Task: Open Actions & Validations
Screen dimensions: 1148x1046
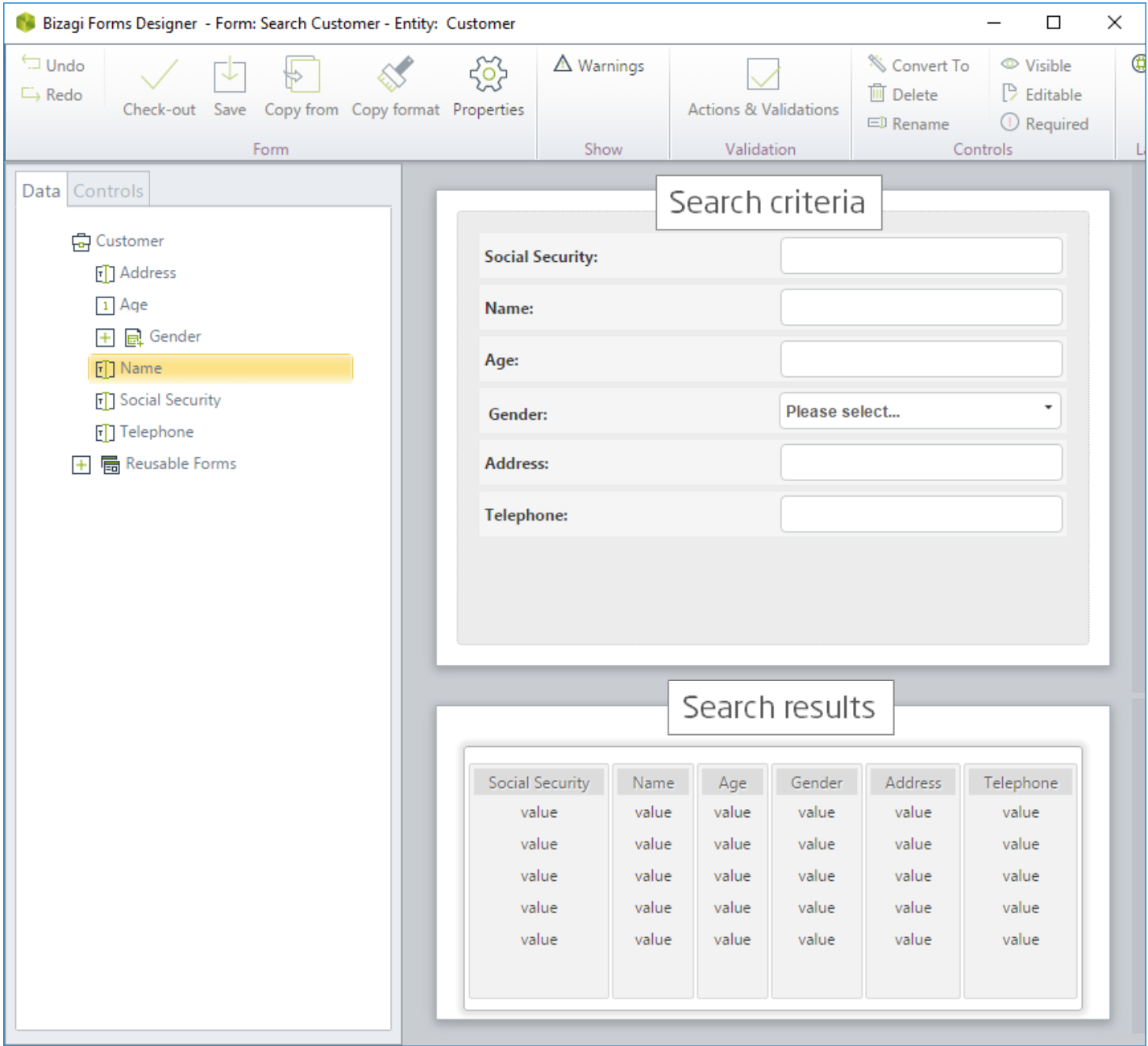Action: click(763, 88)
